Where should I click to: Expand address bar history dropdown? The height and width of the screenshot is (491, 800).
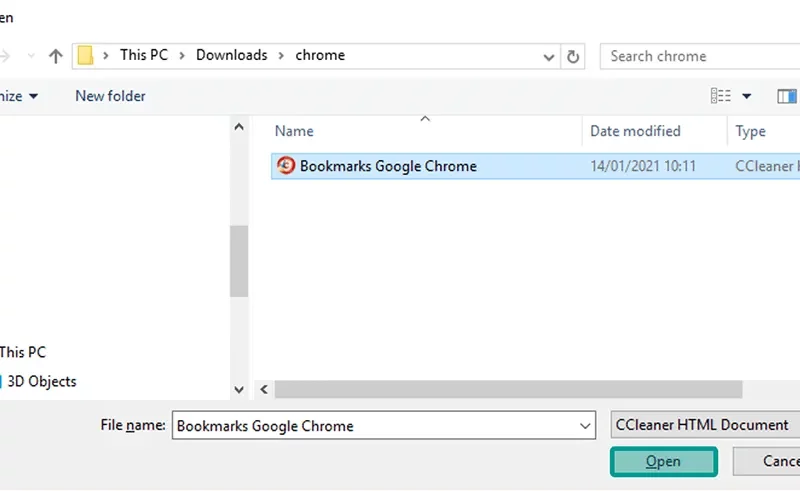click(x=548, y=57)
